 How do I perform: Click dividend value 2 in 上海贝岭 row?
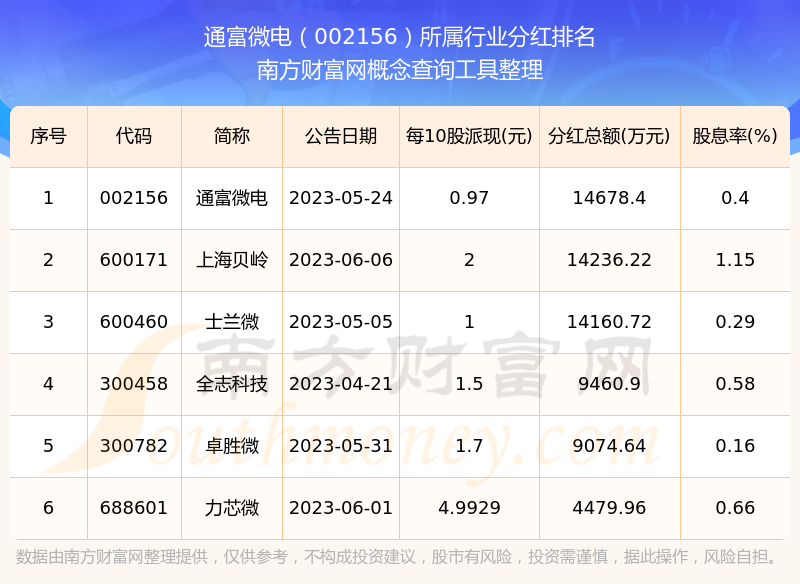469,260
